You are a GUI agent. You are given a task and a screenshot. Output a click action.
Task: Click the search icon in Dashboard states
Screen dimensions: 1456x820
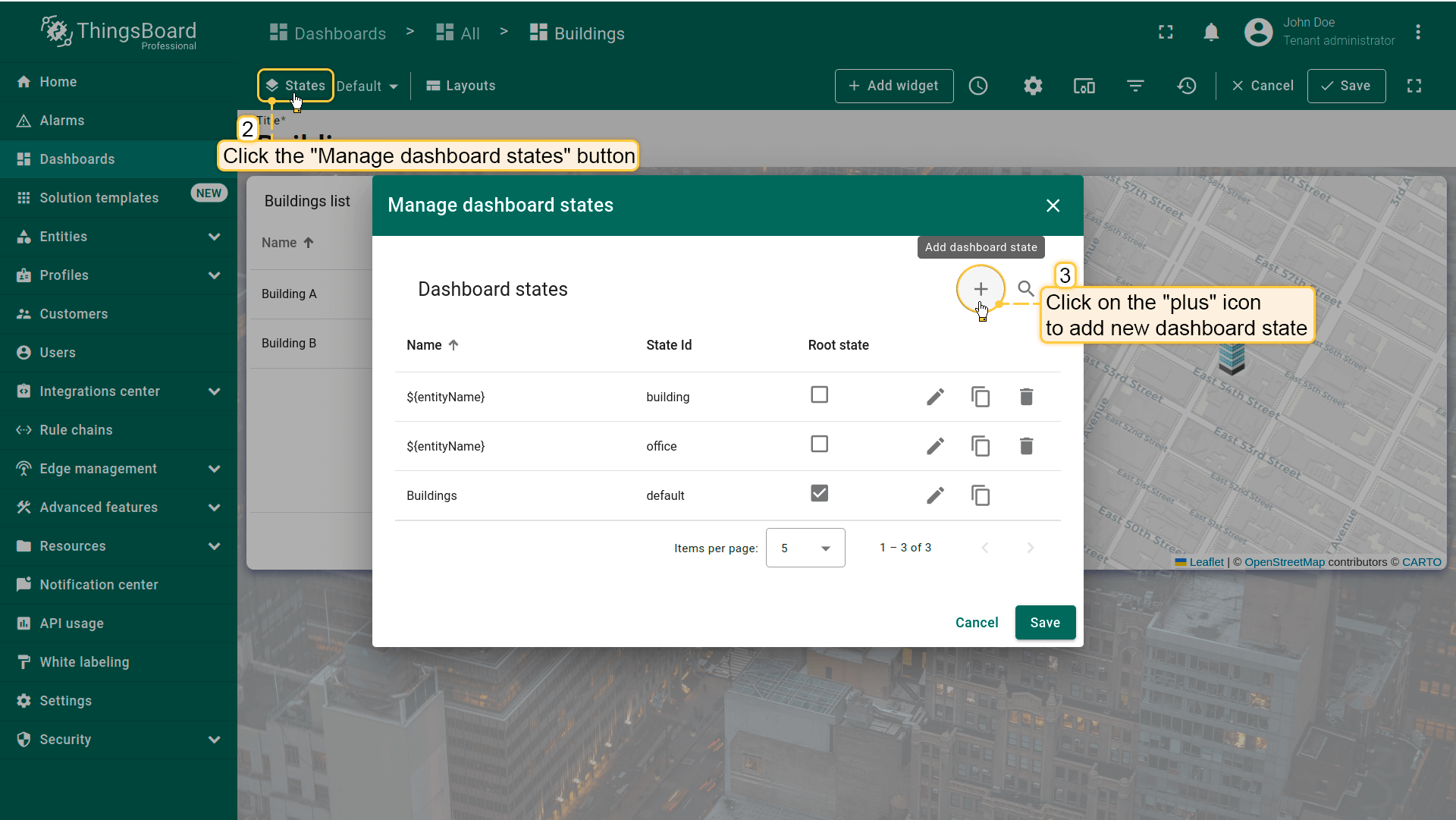pyautogui.click(x=1025, y=289)
